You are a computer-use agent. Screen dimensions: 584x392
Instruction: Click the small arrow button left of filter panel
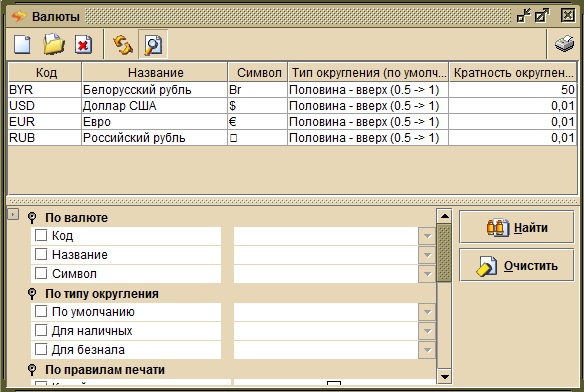[13, 214]
